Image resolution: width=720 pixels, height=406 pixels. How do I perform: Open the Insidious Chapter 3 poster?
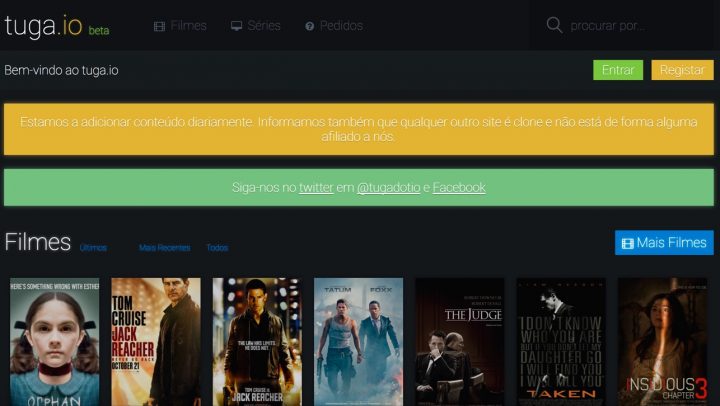[x=662, y=342]
